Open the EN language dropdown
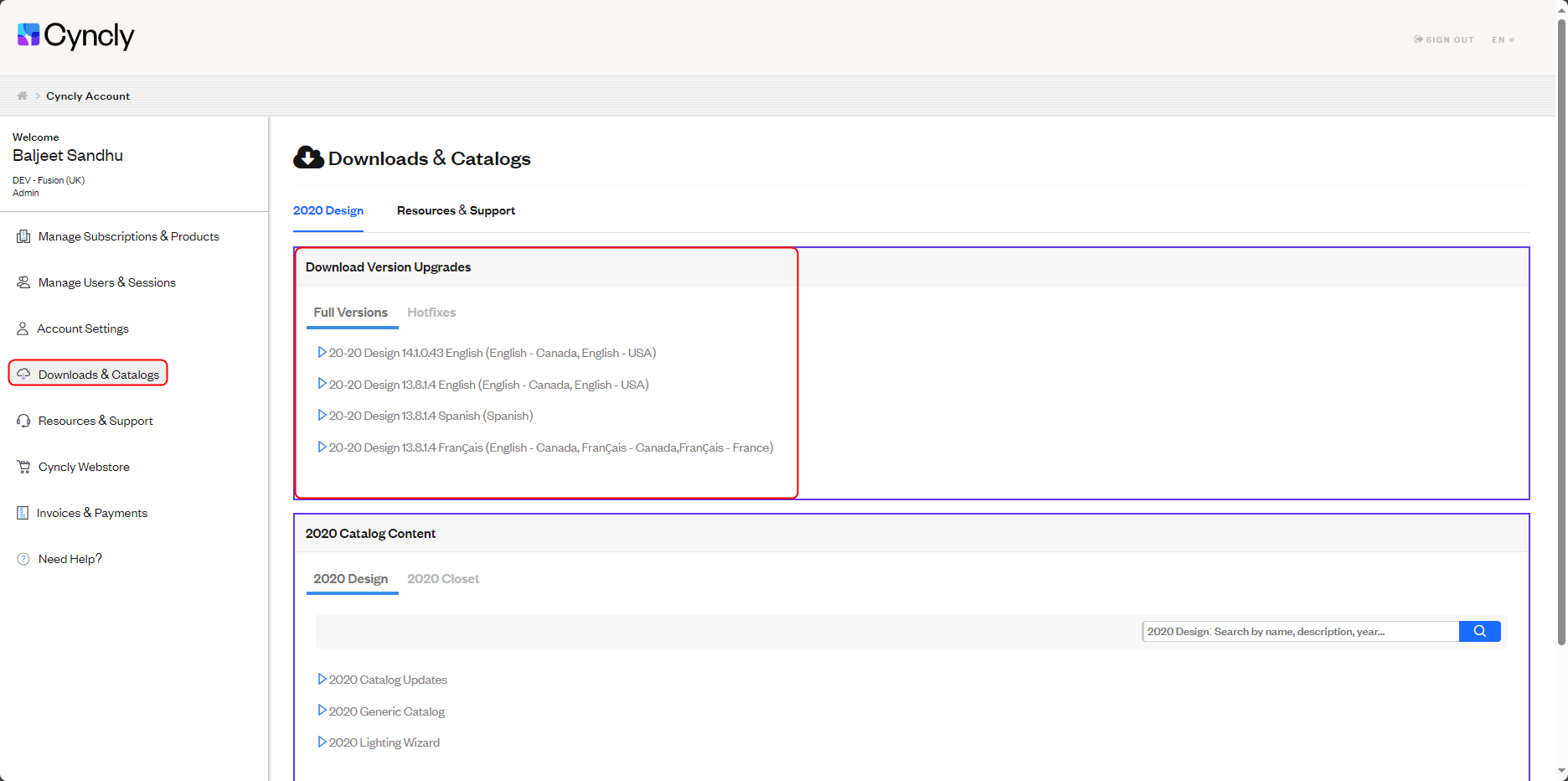The width and height of the screenshot is (1568, 781). [1503, 39]
